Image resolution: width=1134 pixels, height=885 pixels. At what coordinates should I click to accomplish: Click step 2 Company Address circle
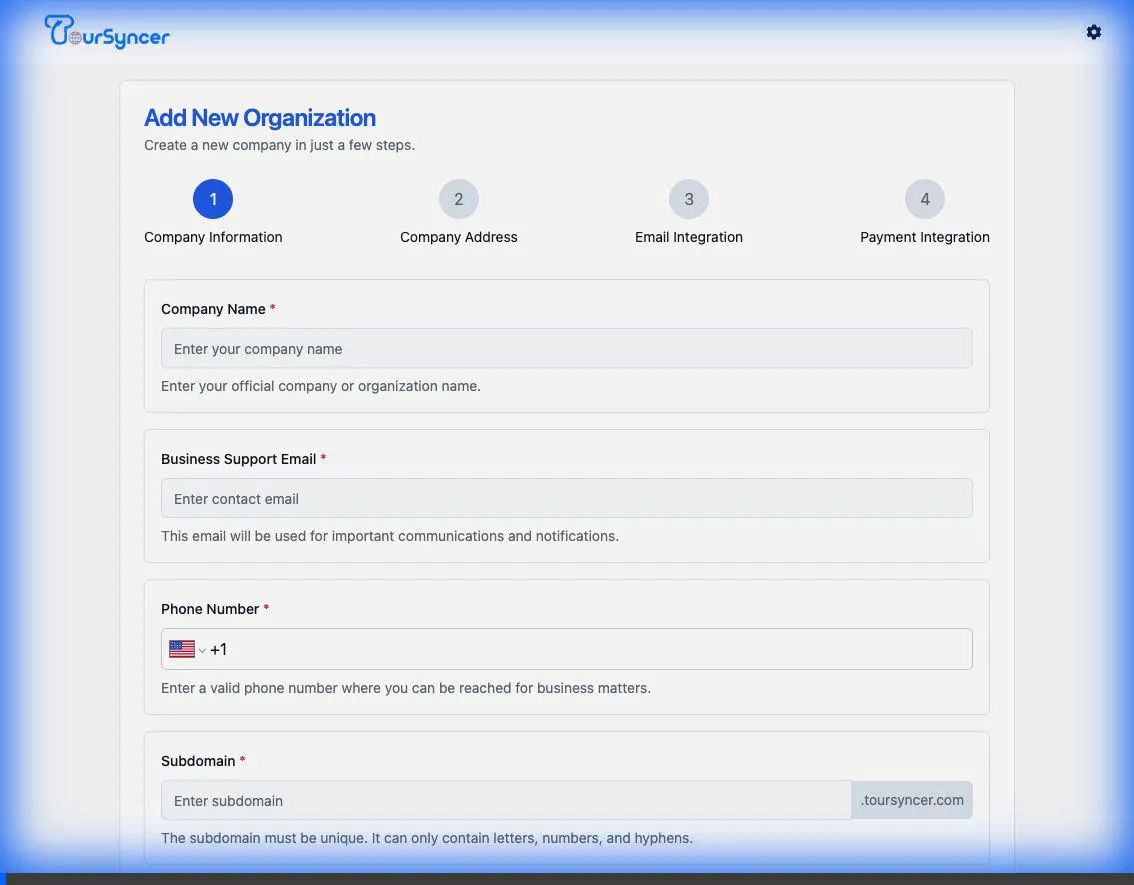pos(458,198)
